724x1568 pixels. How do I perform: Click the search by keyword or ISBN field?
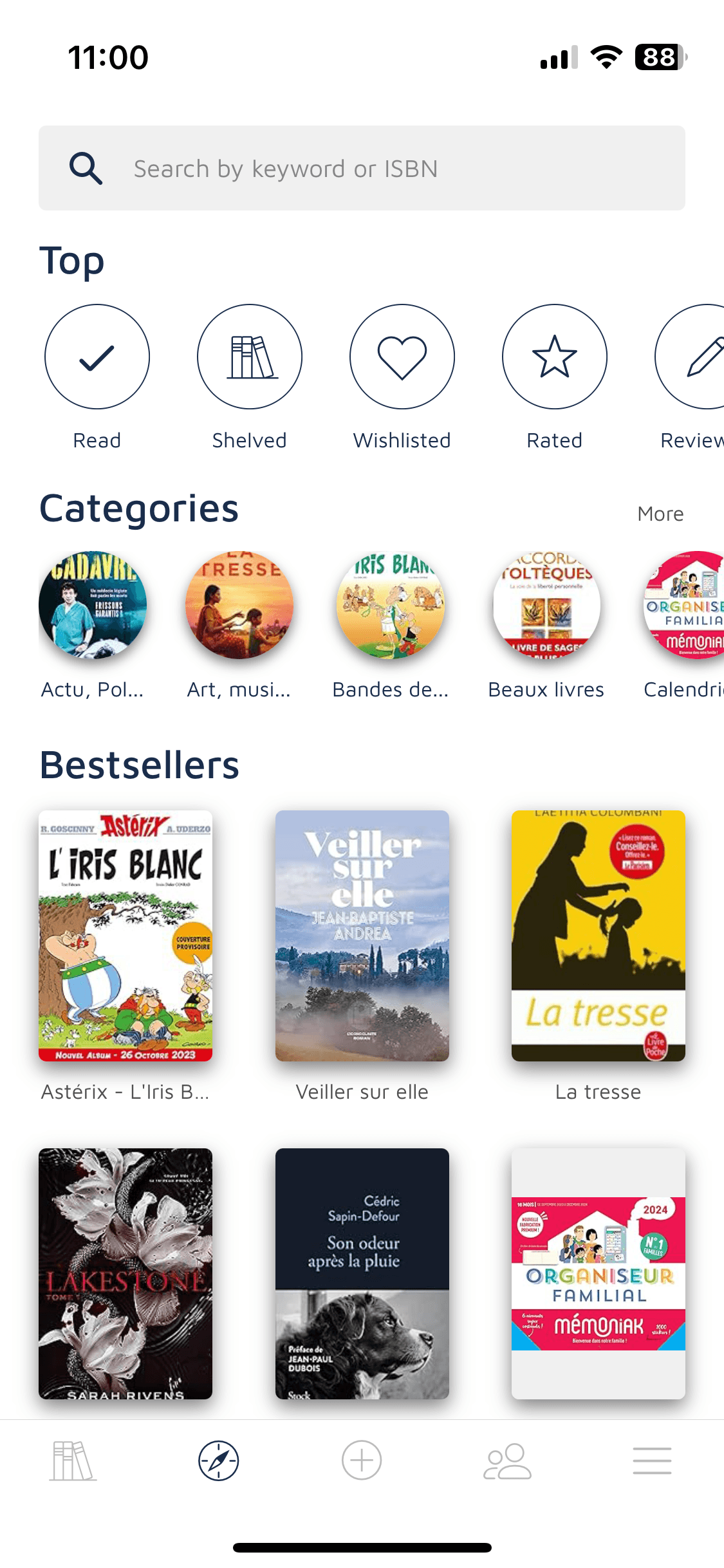[x=362, y=168]
